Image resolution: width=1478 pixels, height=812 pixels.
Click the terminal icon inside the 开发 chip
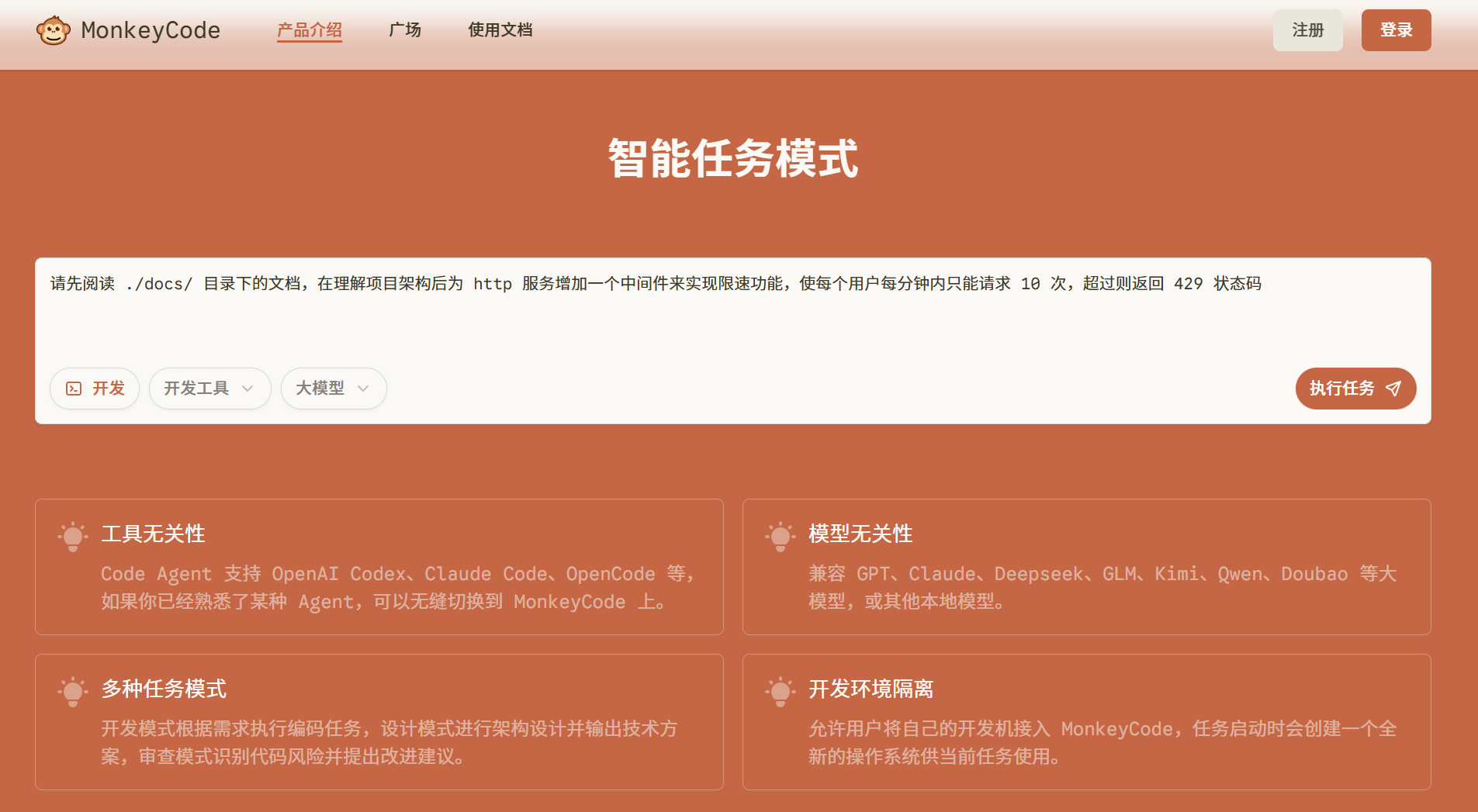click(x=74, y=389)
